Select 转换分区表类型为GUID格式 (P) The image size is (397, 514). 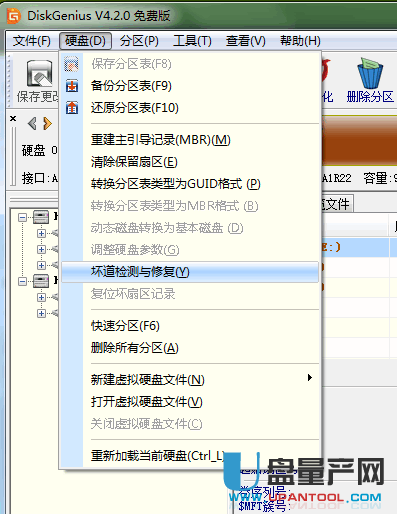[x=190, y=184]
